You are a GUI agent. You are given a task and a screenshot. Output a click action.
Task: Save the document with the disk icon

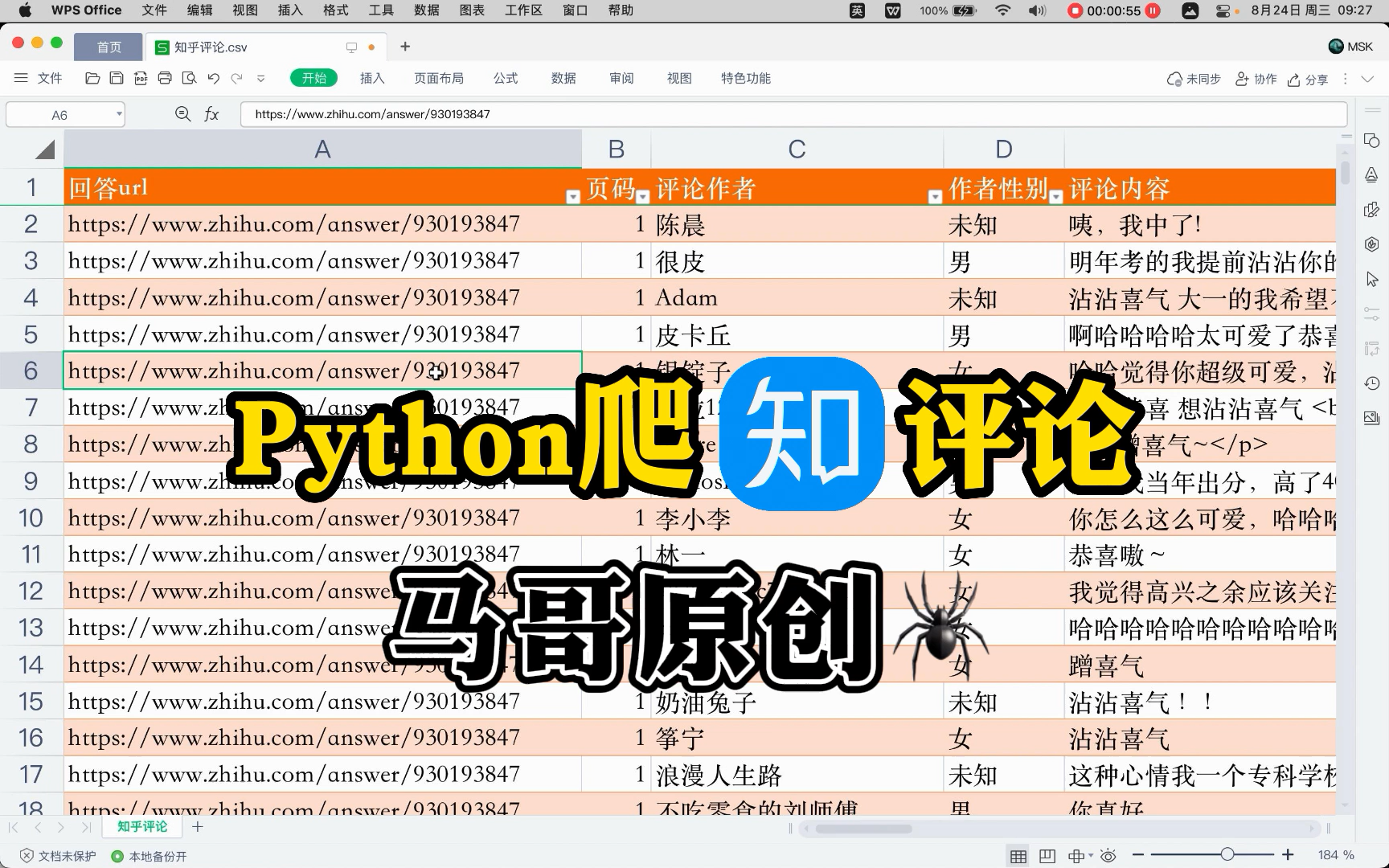(x=117, y=78)
